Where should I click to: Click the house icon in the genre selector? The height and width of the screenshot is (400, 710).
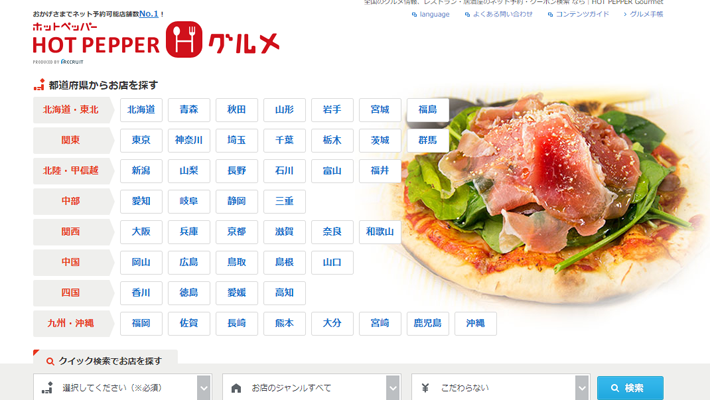click(236, 388)
